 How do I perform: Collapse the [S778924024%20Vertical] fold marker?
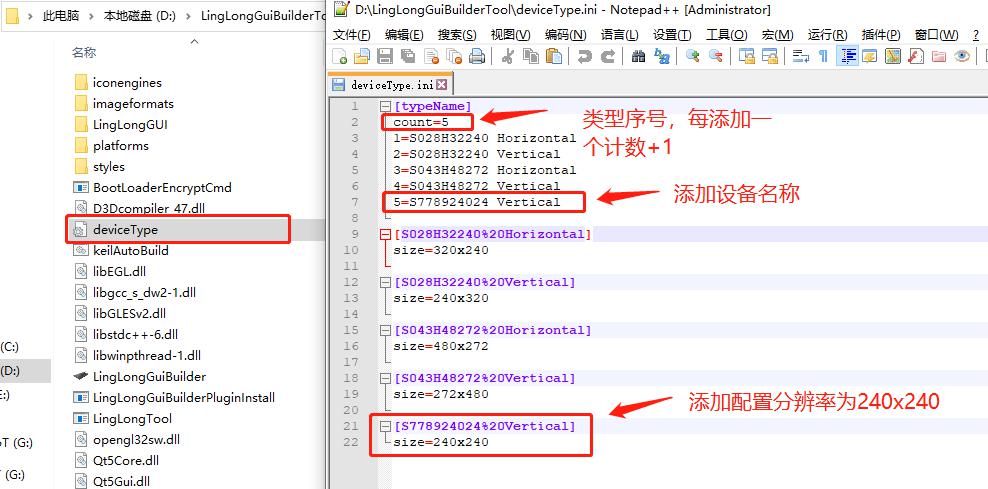[x=385, y=427]
